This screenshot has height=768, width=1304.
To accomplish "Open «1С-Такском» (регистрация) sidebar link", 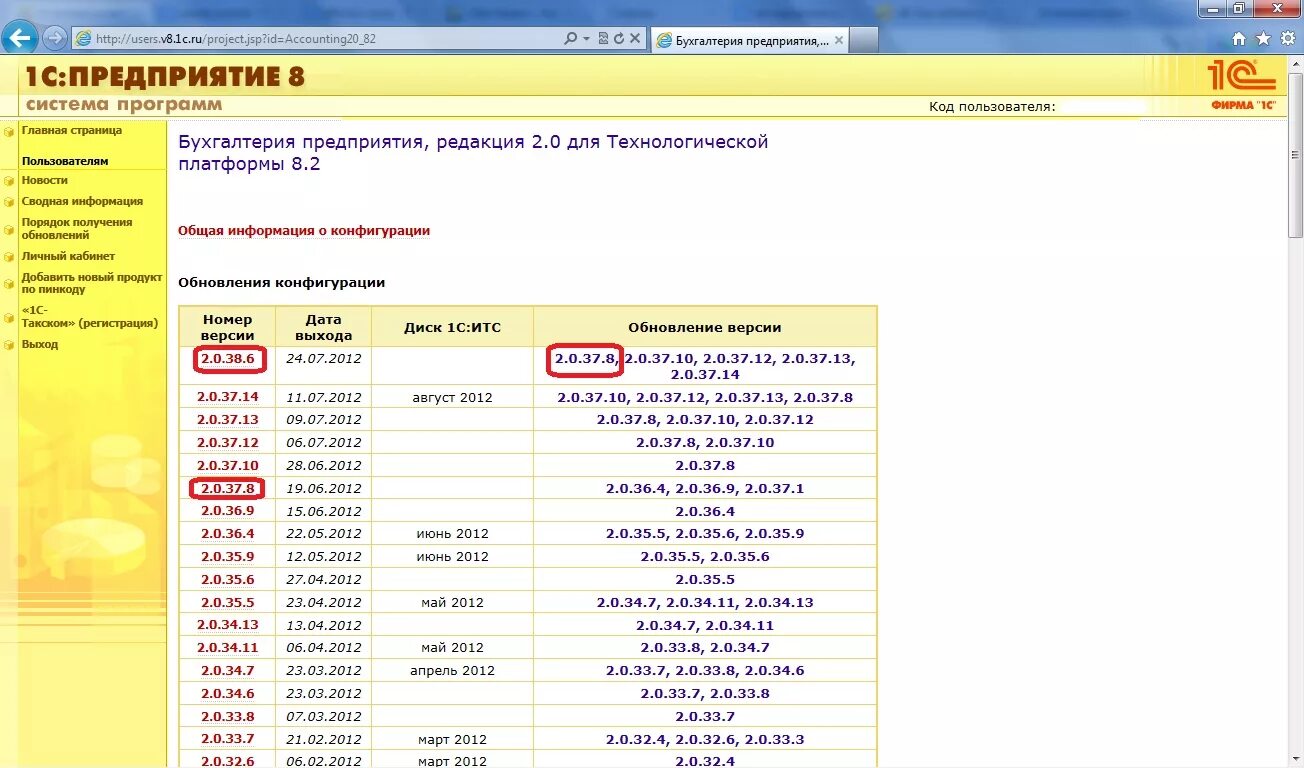I will 90,317.
